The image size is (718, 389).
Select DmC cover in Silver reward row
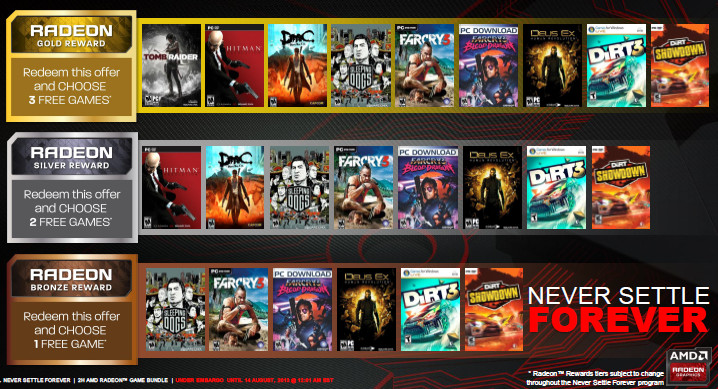coord(235,188)
